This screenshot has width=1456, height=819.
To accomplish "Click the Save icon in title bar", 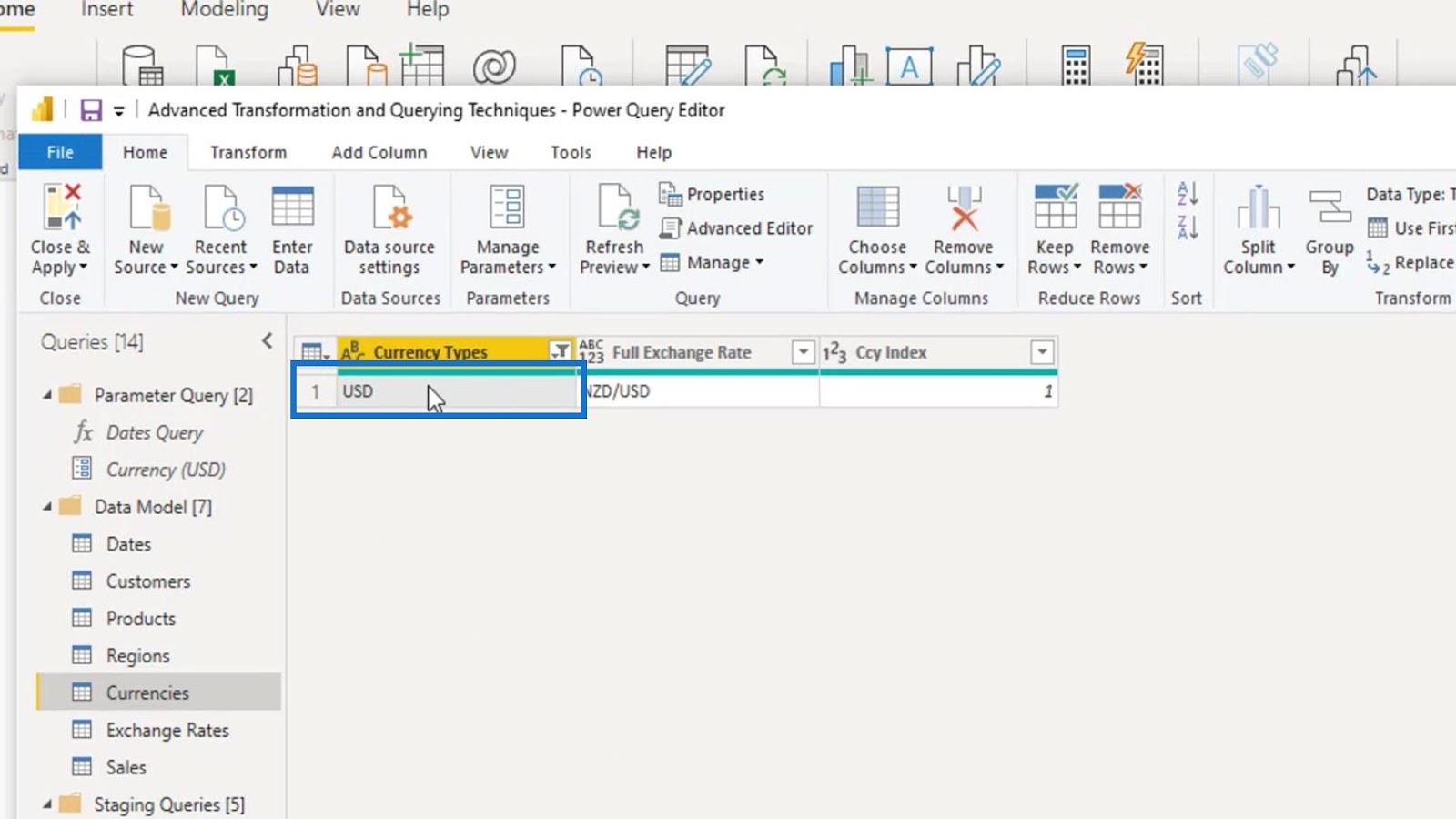I will [91, 111].
